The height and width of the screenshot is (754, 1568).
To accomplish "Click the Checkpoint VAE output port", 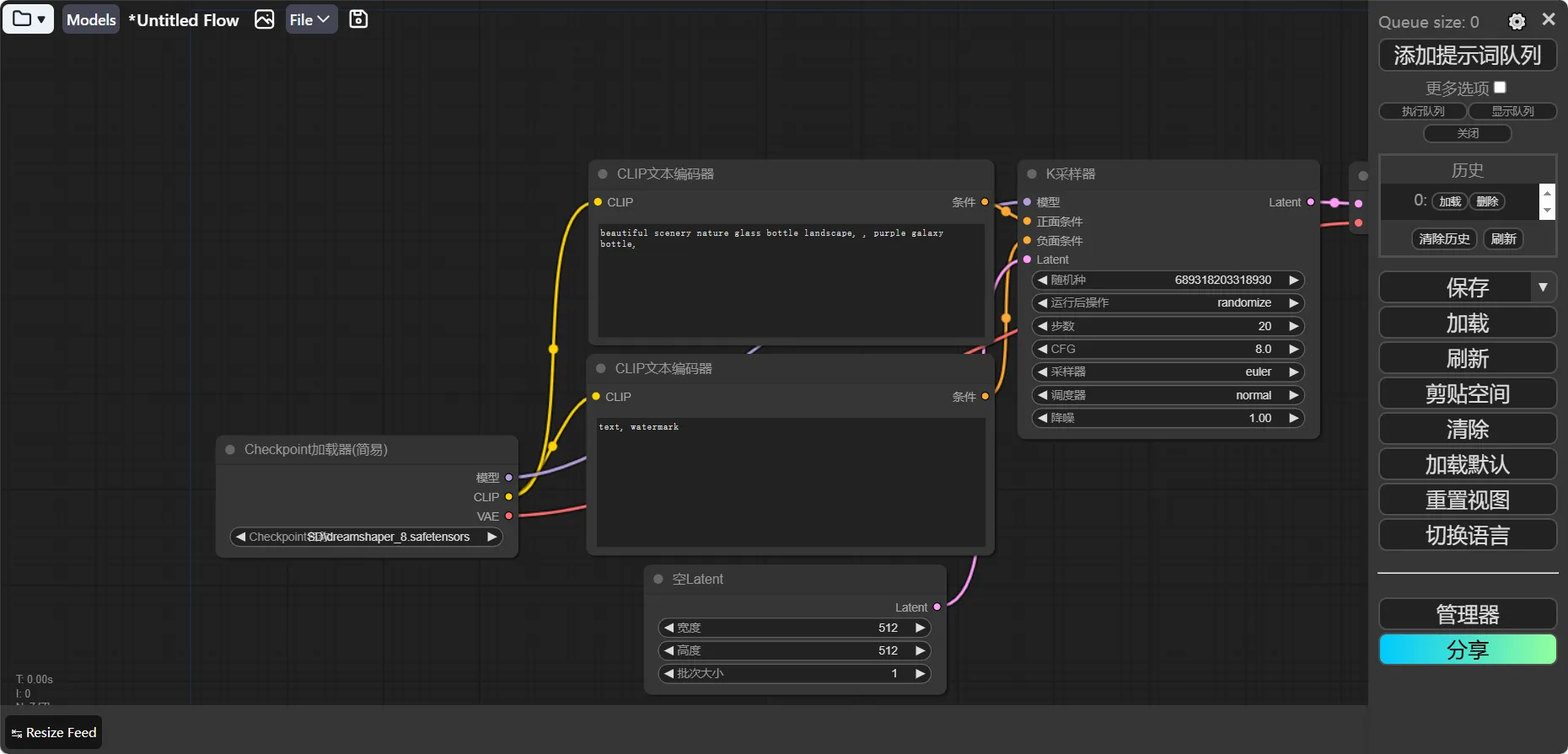I will pos(508,516).
